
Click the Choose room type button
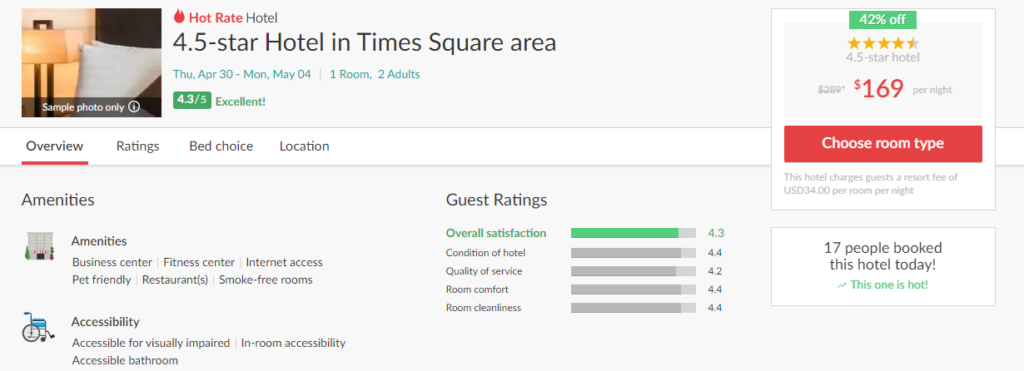coord(882,144)
